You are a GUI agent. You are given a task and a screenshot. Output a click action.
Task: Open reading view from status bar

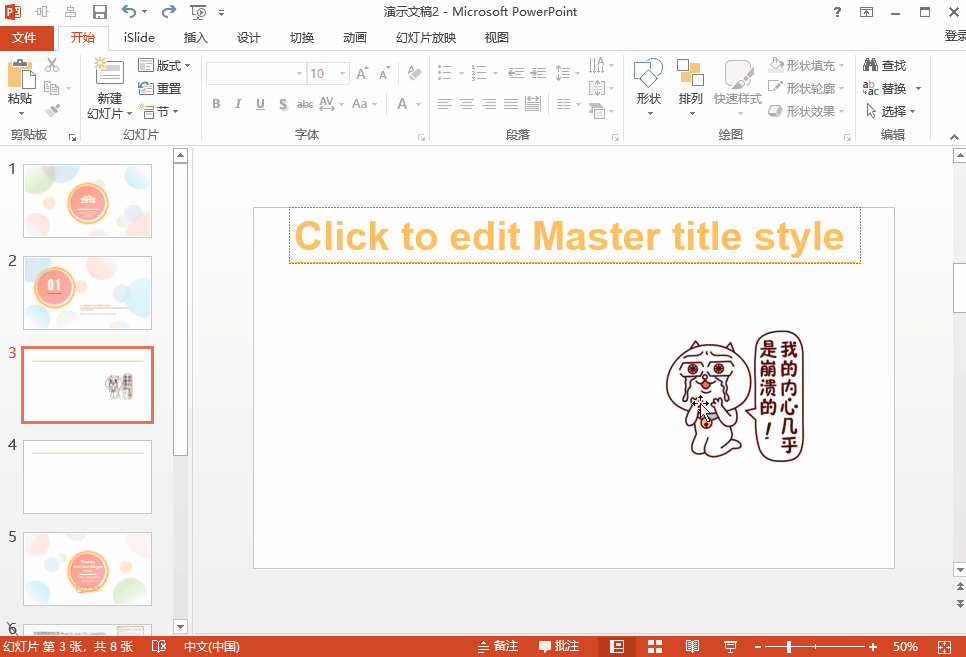[x=693, y=647]
